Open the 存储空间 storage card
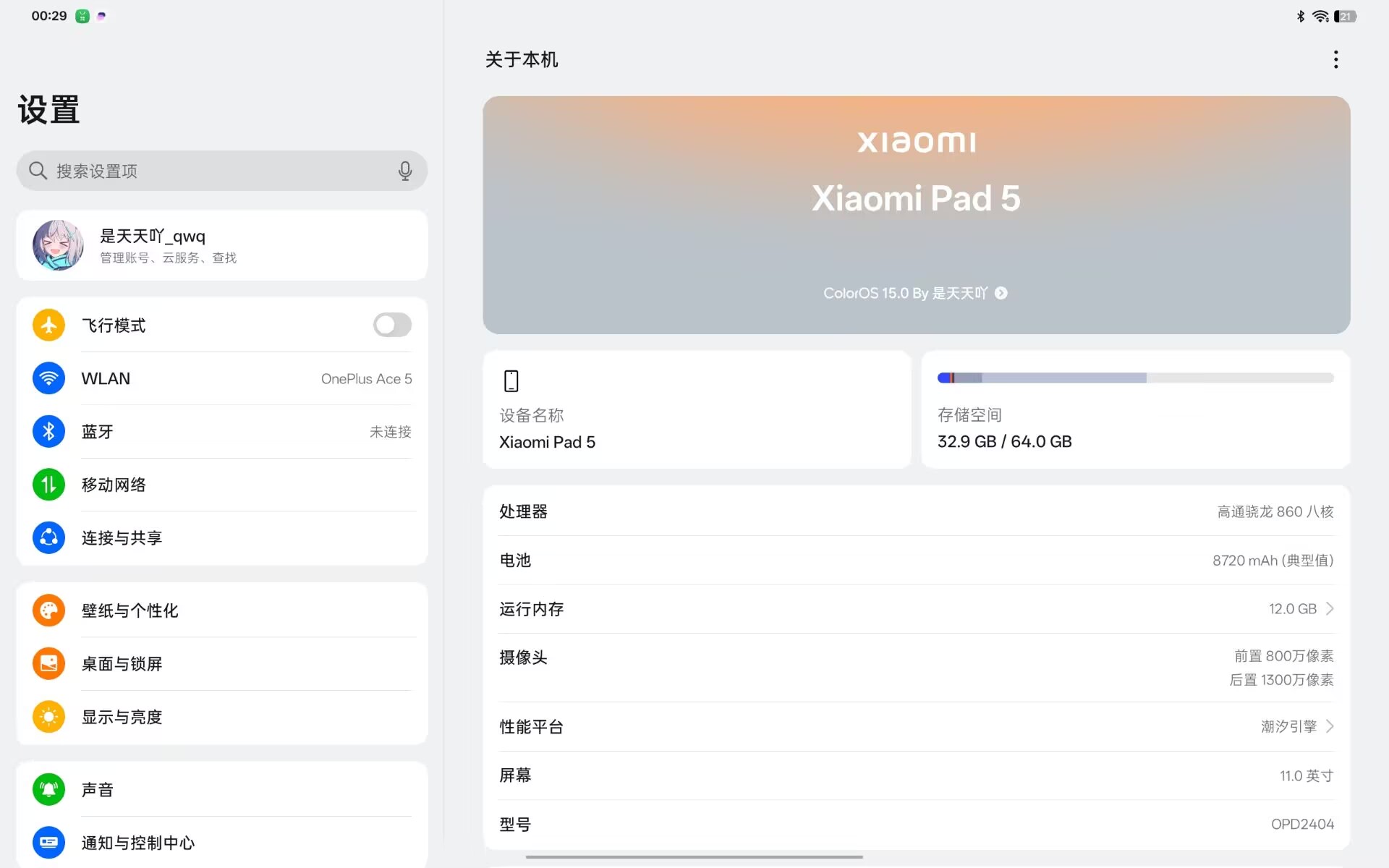The image size is (1389, 868). 1136,409
